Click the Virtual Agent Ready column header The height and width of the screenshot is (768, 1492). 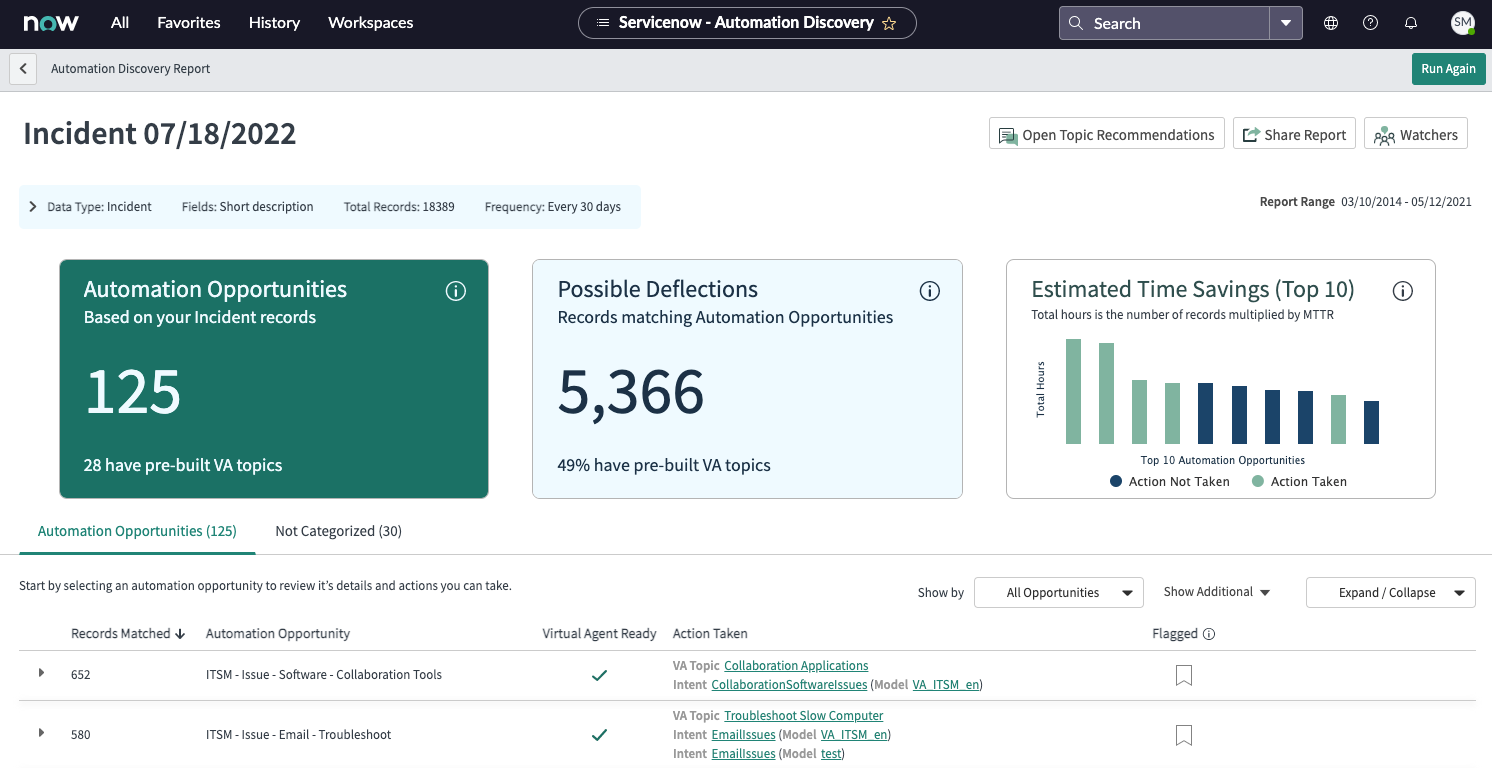tap(599, 633)
